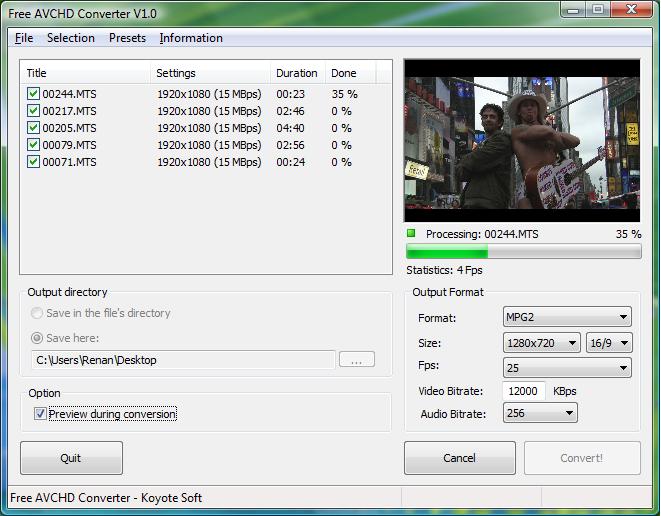Disable Preview during conversion option
The width and height of the screenshot is (661, 516).
click(x=40, y=414)
